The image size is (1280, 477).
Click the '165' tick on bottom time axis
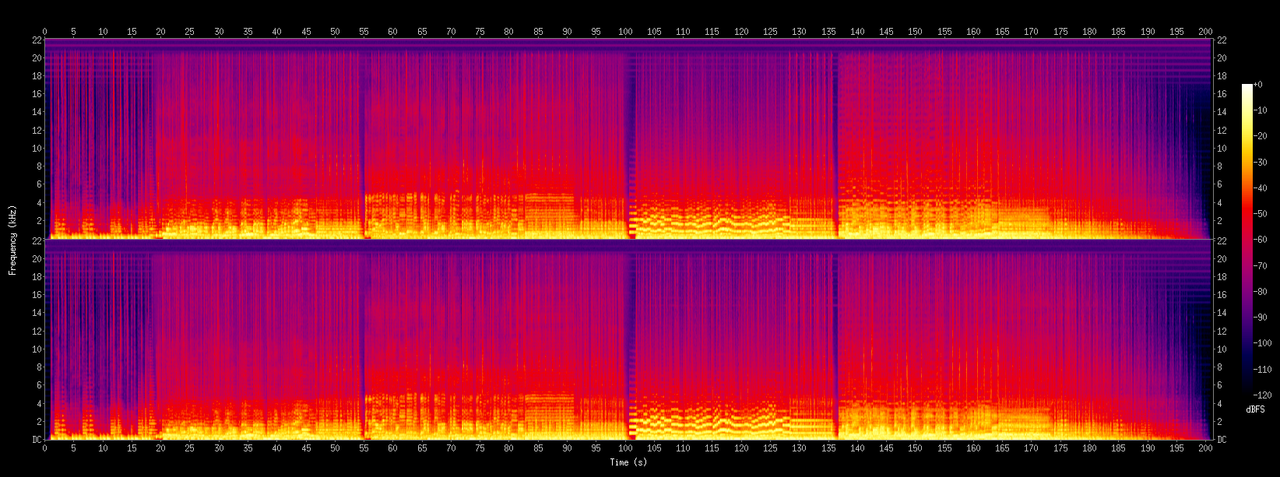tap(1002, 449)
